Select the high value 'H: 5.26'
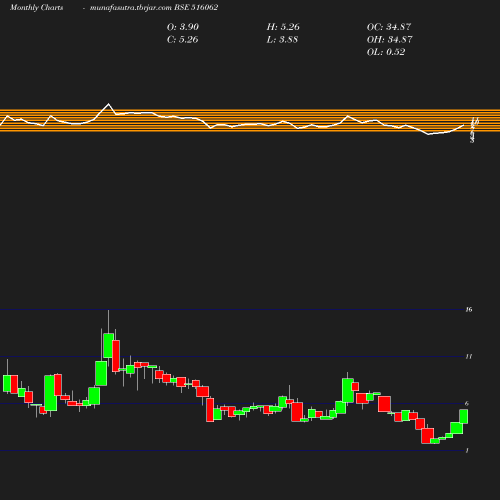Screen dimensions: 500x500 (x=283, y=27)
